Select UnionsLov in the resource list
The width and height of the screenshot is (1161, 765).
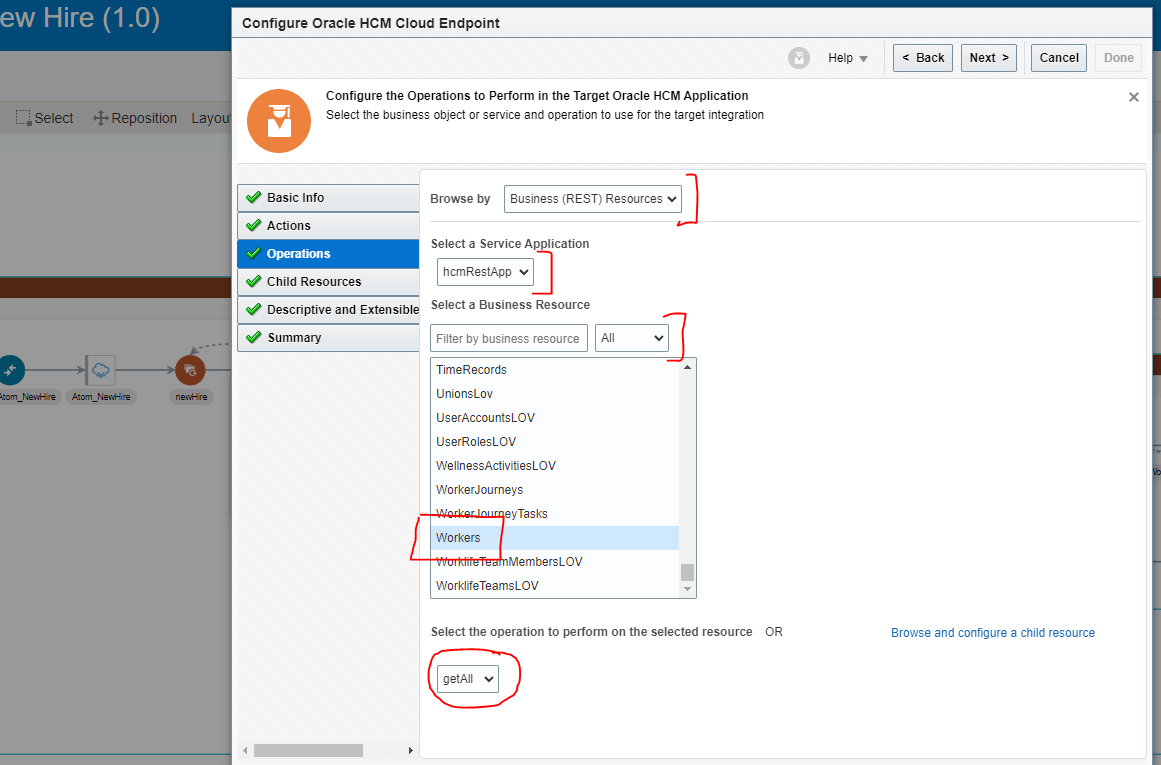[555, 394]
